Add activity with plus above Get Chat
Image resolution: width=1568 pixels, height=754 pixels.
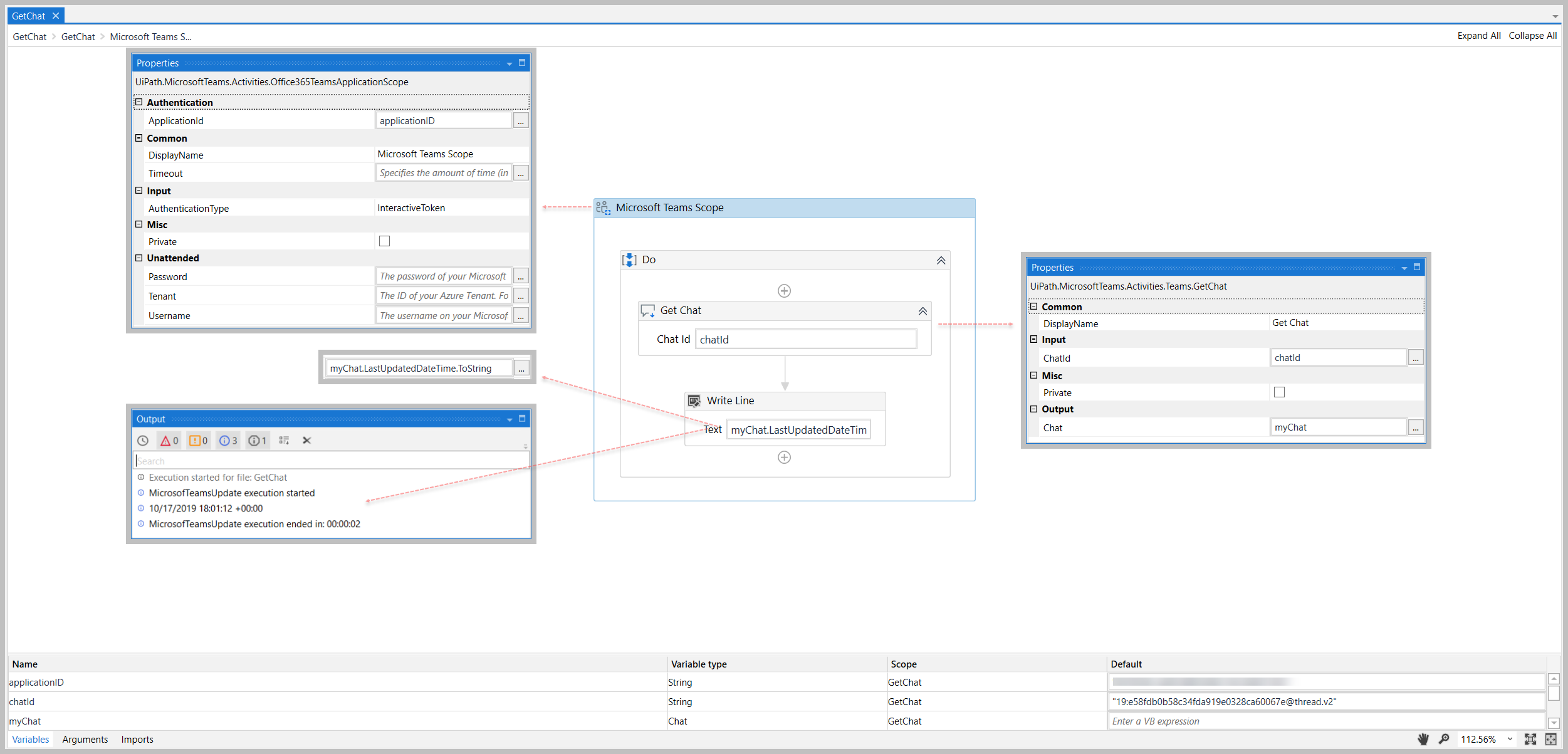[784, 291]
